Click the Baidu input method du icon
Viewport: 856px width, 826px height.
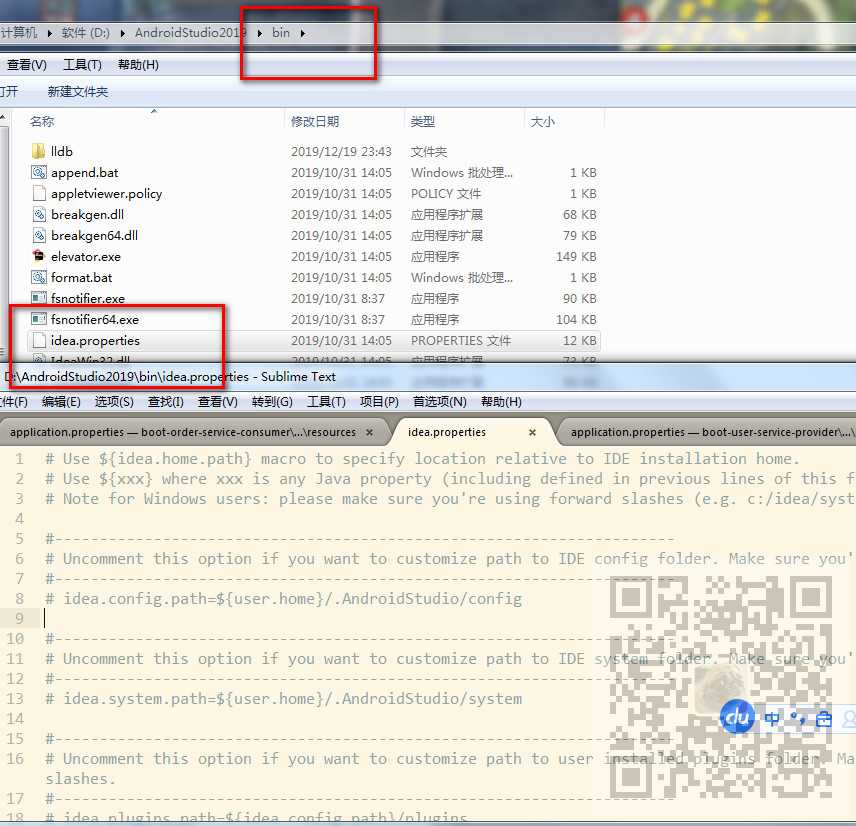click(x=737, y=716)
